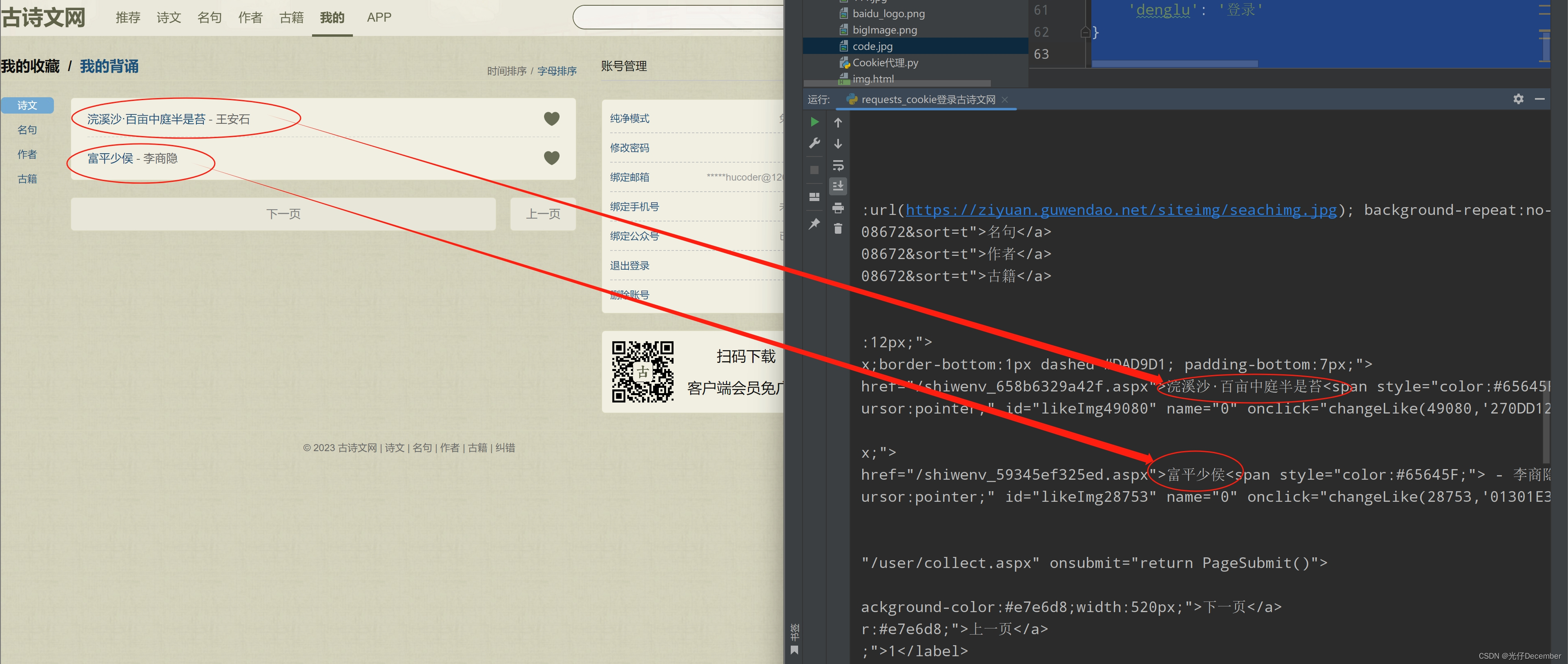Open 绑定公众号 account option
1568x664 pixels.
[x=634, y=236]
